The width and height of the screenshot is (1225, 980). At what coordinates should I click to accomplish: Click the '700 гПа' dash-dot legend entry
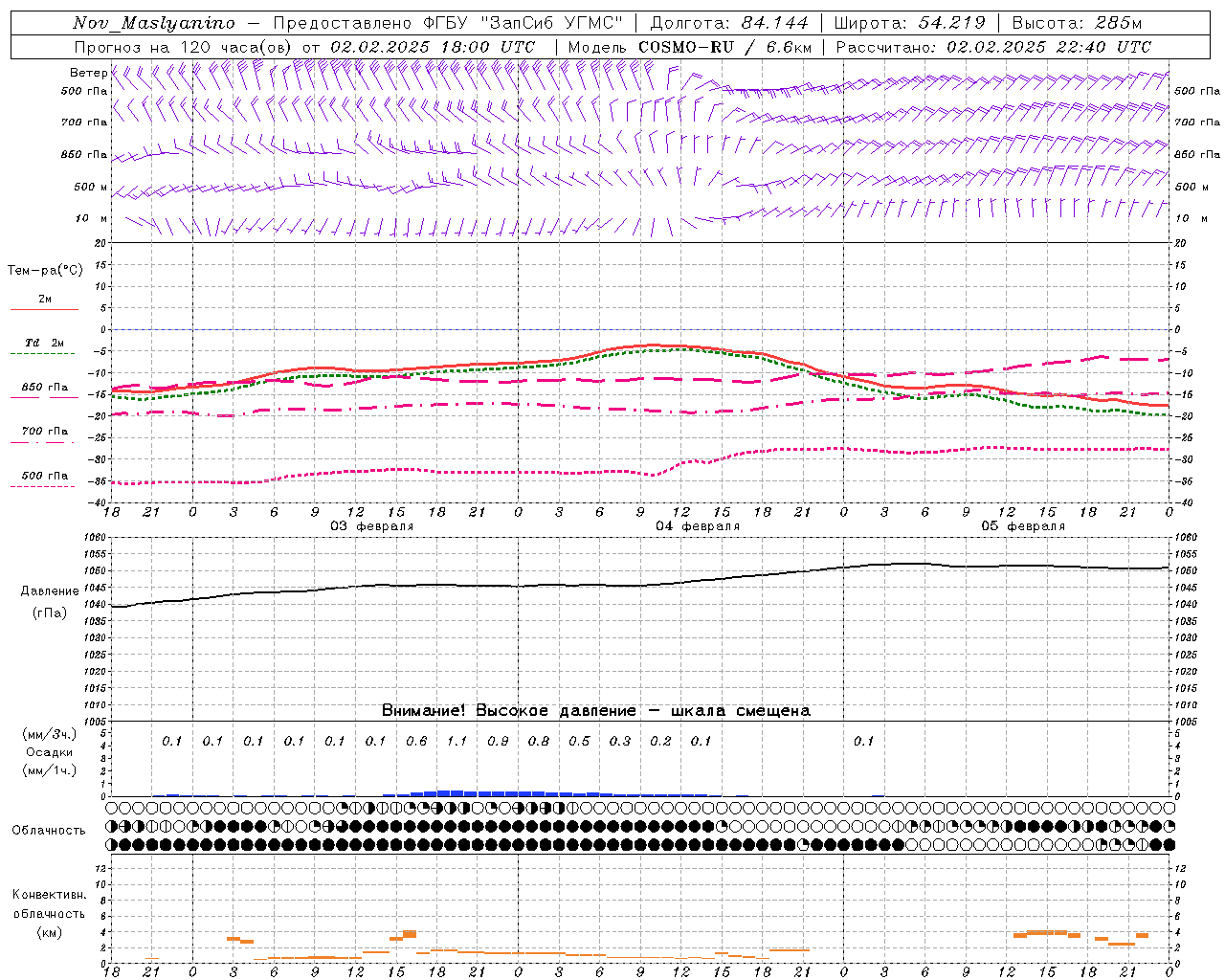click(45, 432)
